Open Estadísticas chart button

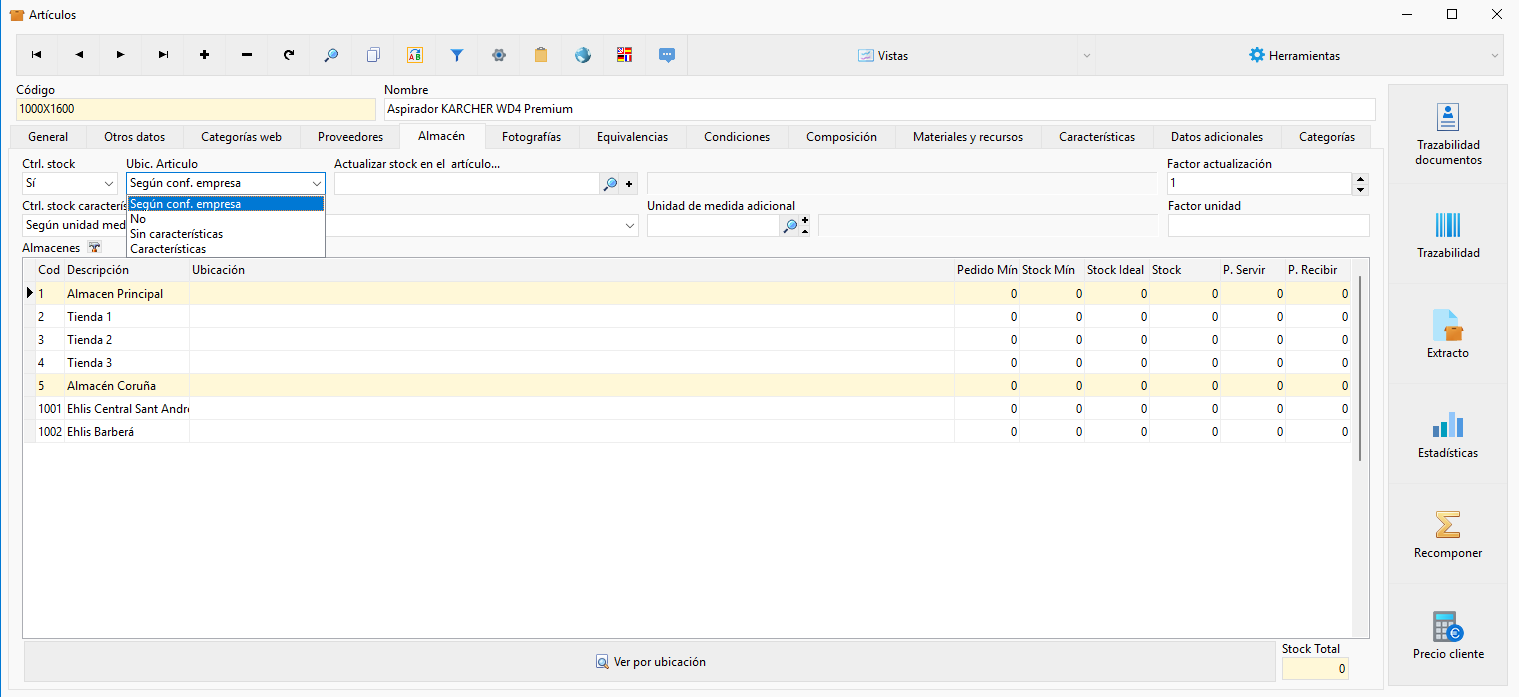point(1447,434)
